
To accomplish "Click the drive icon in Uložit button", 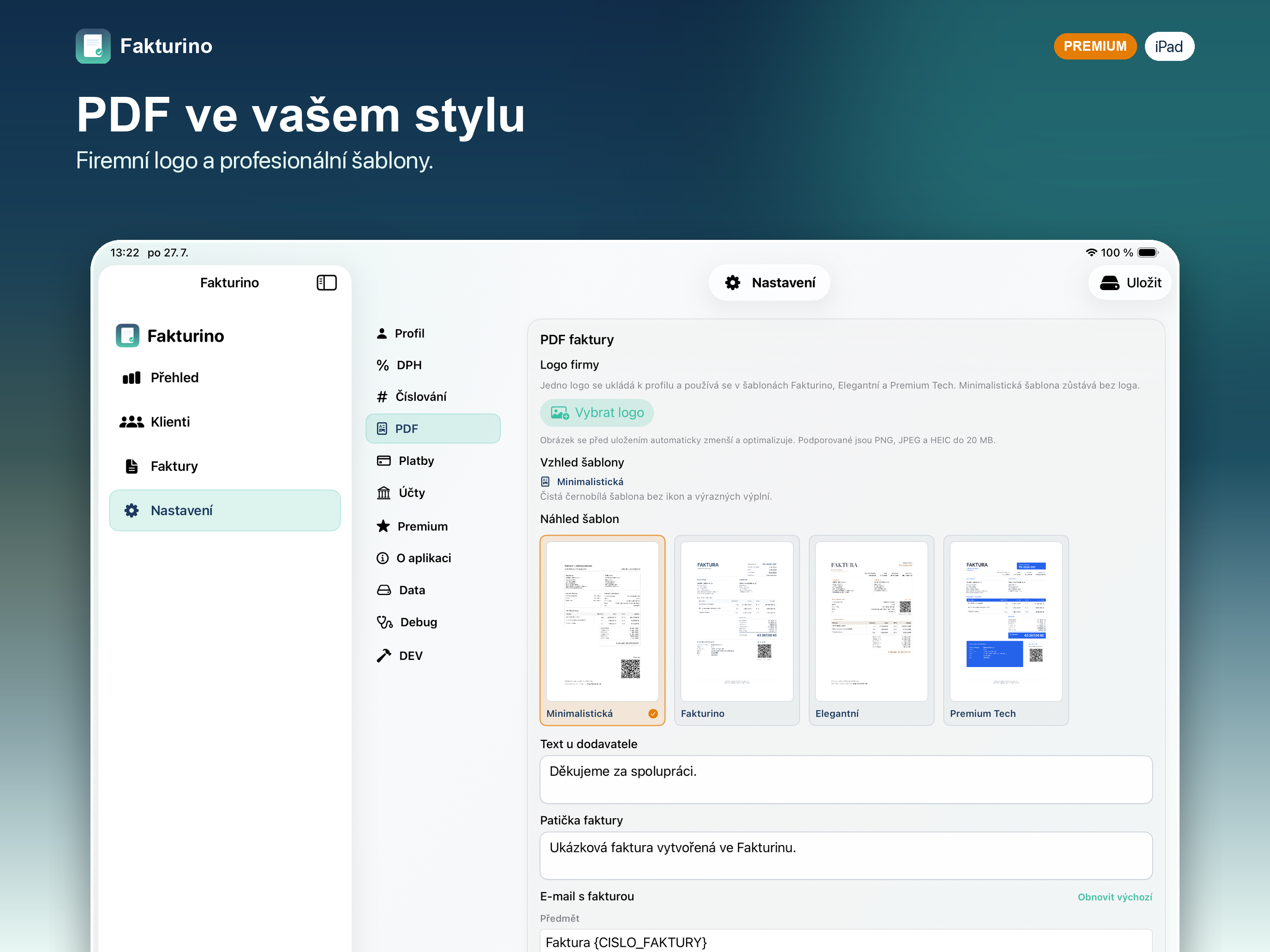I will 1109,282.
